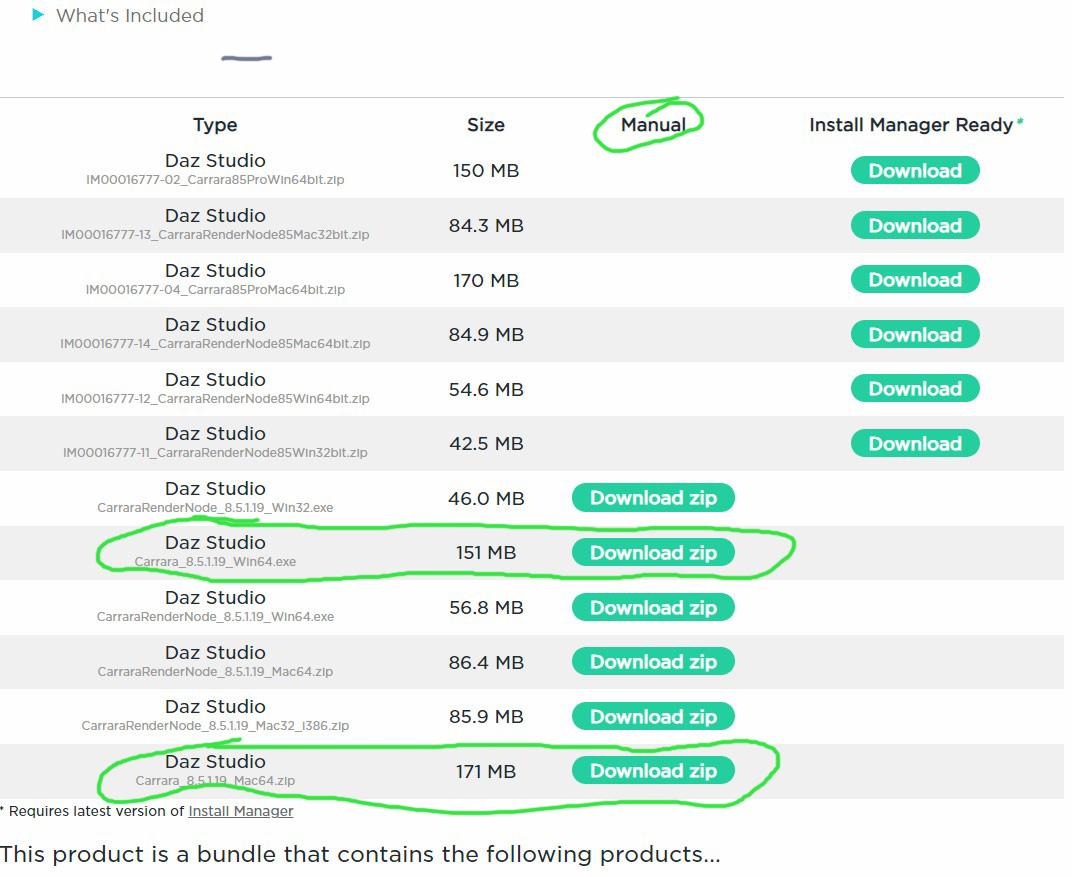Expand the What's Included section triangle

[x=38, y=15]
